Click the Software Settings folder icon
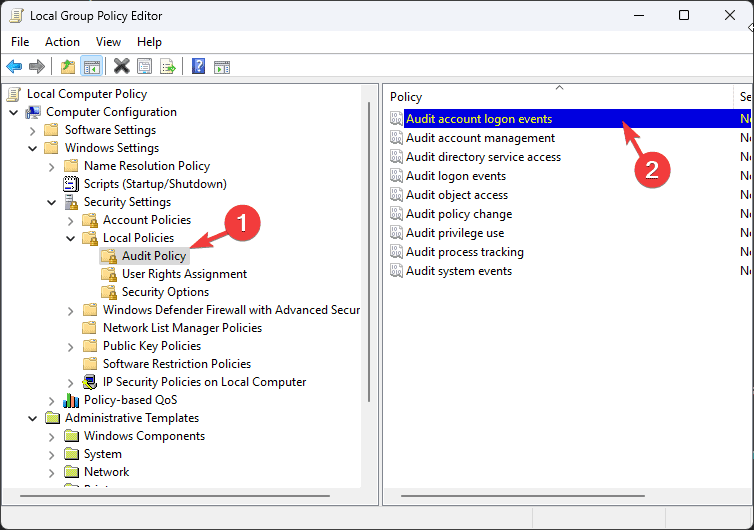The height and width of the screenshot is (530, 754). click(x=51, y=130)
